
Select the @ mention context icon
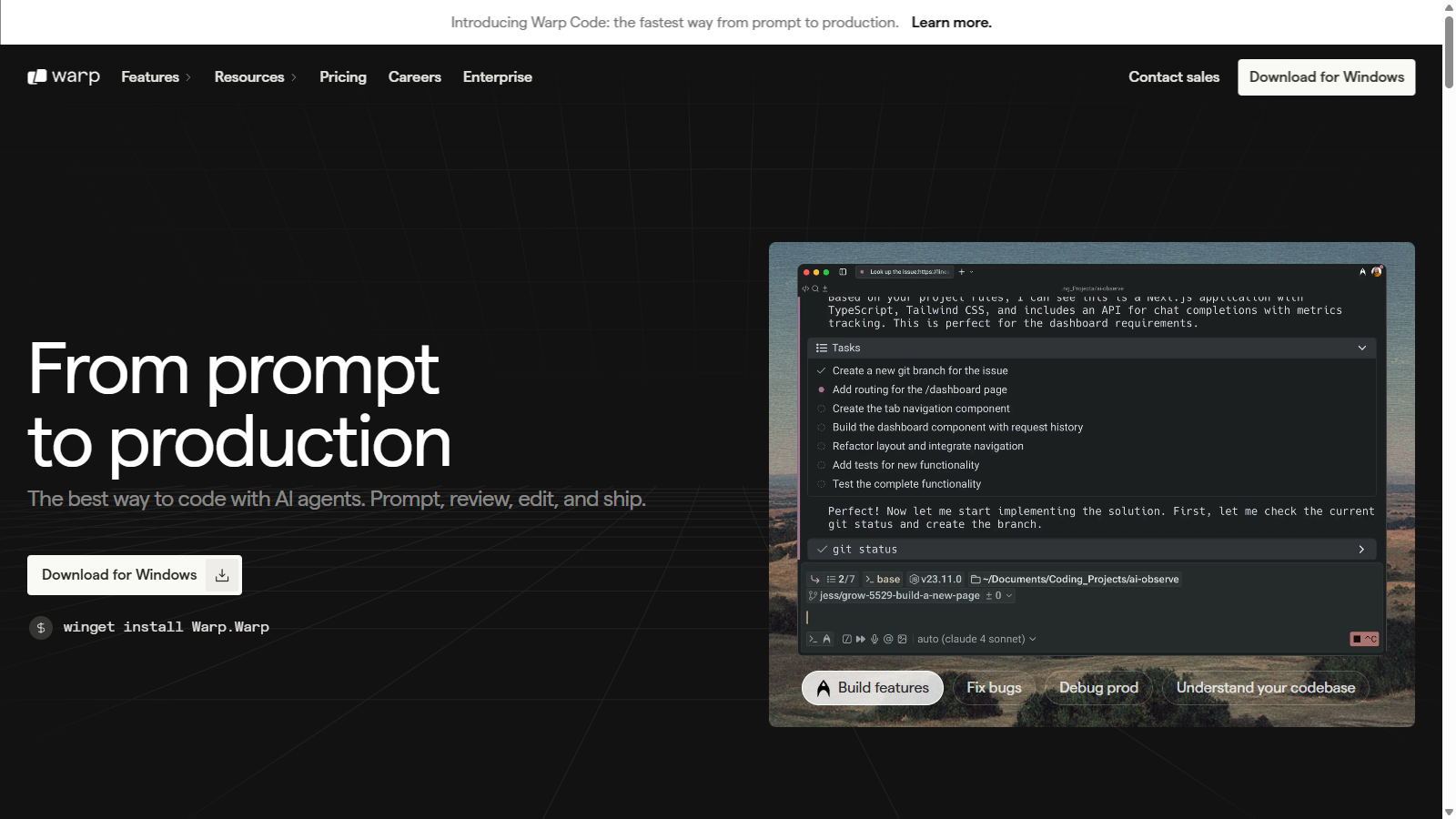(888, 639)
